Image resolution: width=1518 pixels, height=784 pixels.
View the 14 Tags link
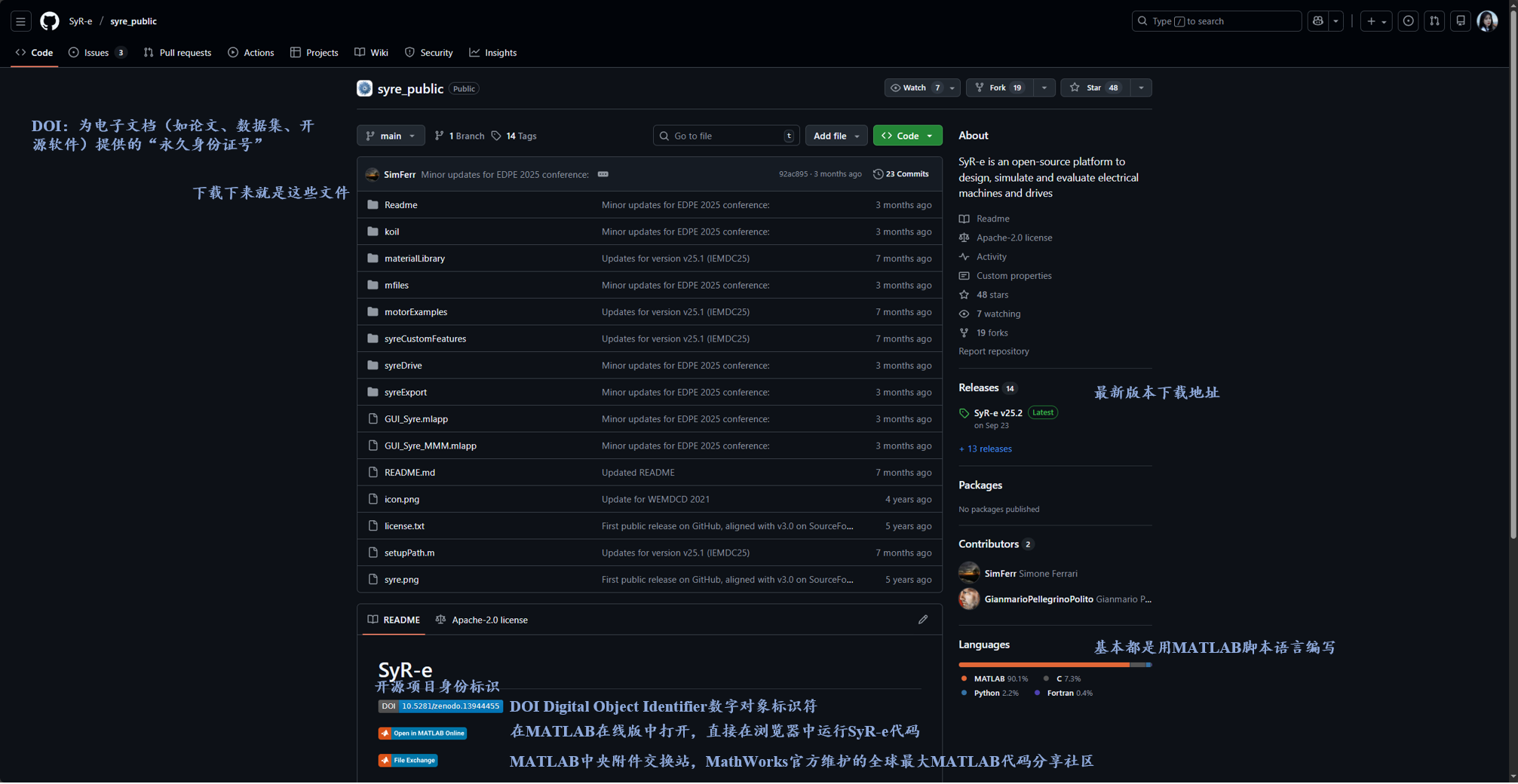pyautogui.click(x=514, y=136)
